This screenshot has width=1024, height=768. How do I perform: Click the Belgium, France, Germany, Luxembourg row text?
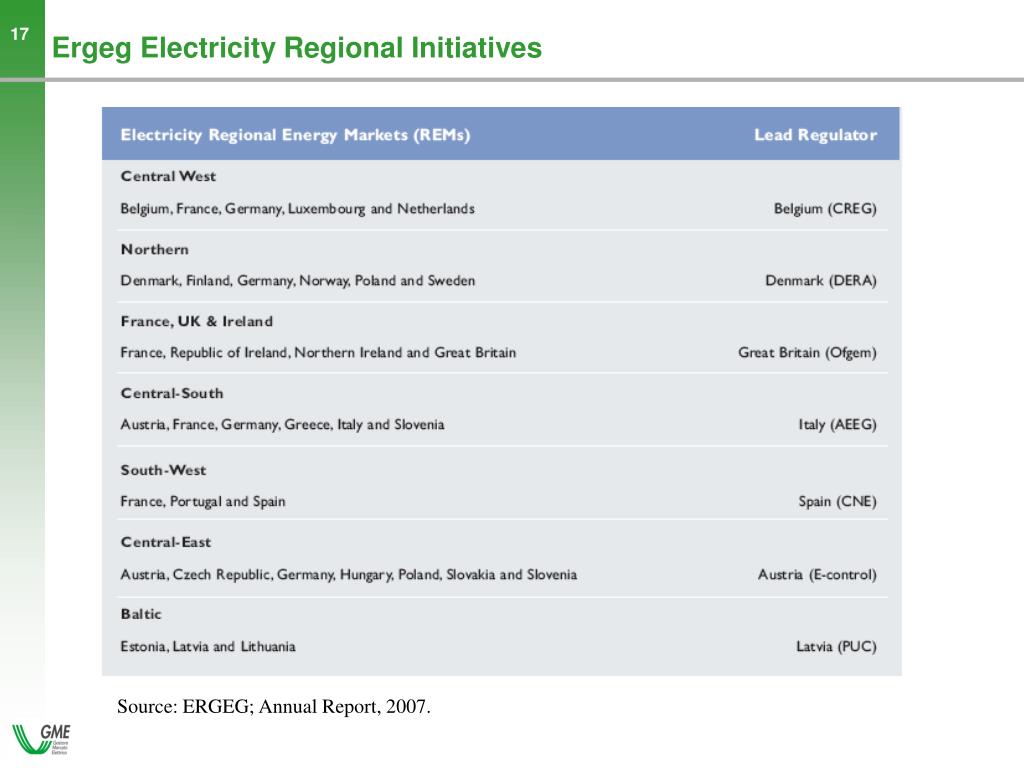click(x=297, y=209)
